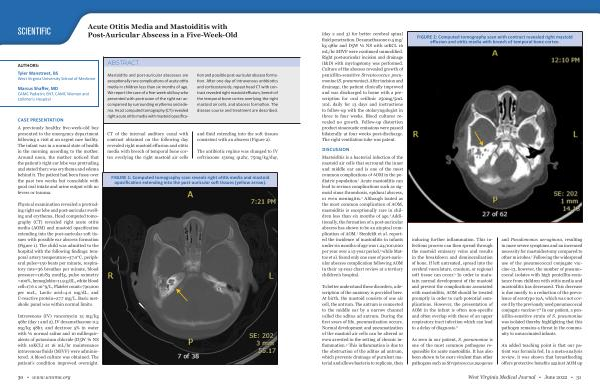Viewport: 600px width, 388px height.
Task: Click the Figure 1 caption box
Action: tap(190, 180)
